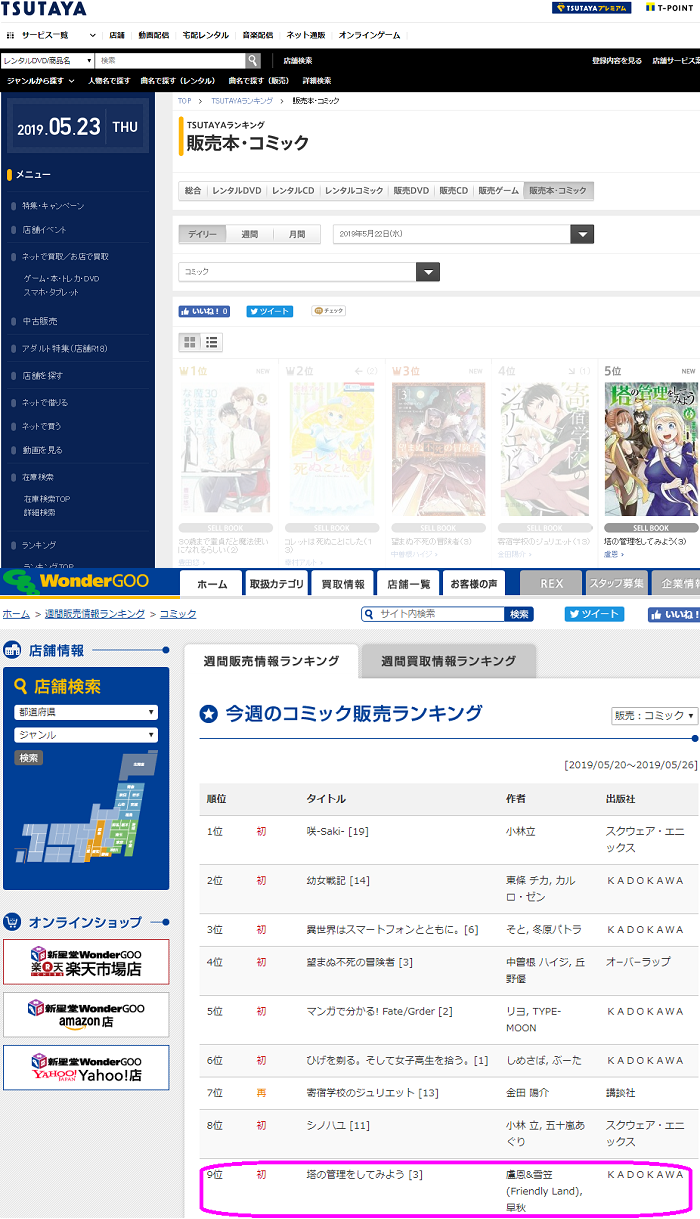The width and height of the screenshot is (700, 1219).
Task: Switch to the 販売ゲーム tab
Action: click(x=498, y=191)
